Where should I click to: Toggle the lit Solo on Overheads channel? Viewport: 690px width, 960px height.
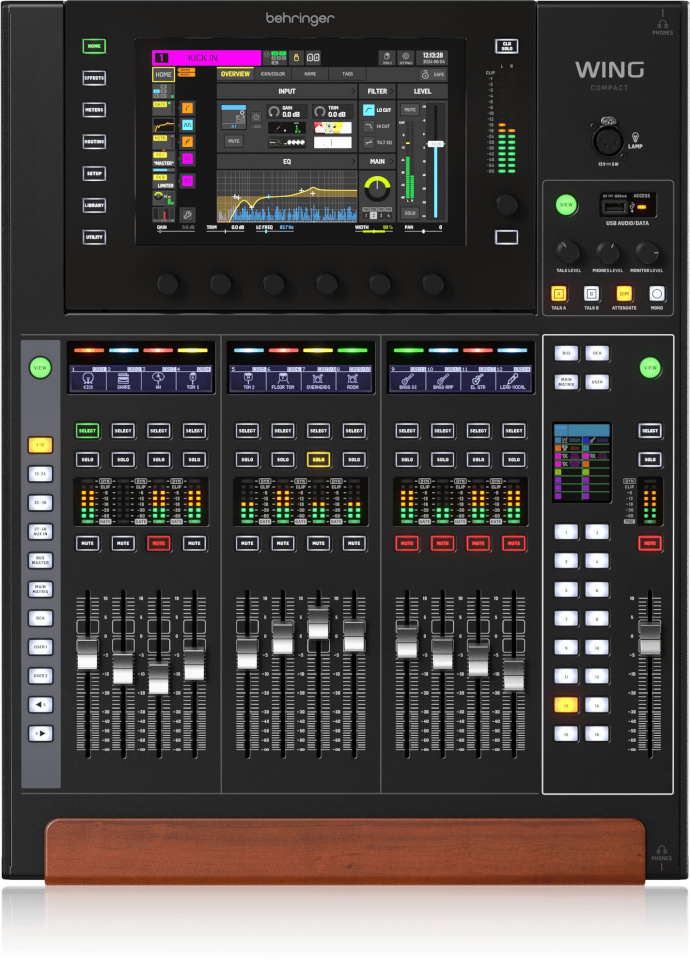pyautogui.click(x=318, y=459)
